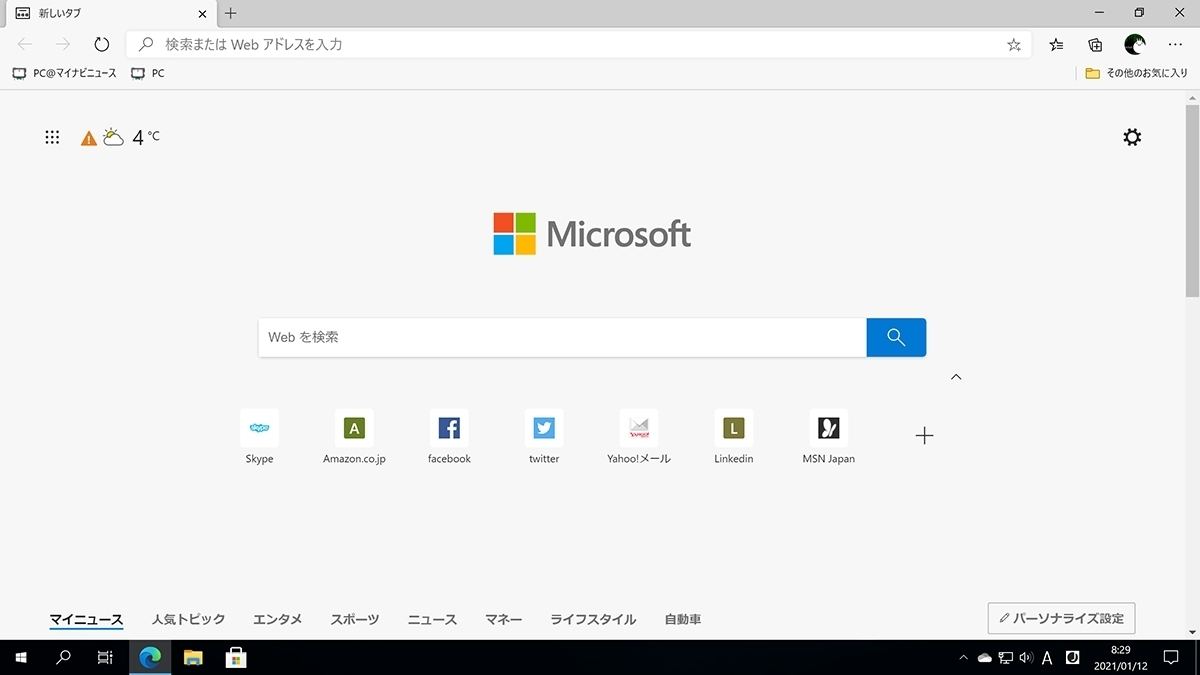The height and width of the screenshot is (675, 1200).
Task: Open the weather alert warning icon
Action: [89, 138]
